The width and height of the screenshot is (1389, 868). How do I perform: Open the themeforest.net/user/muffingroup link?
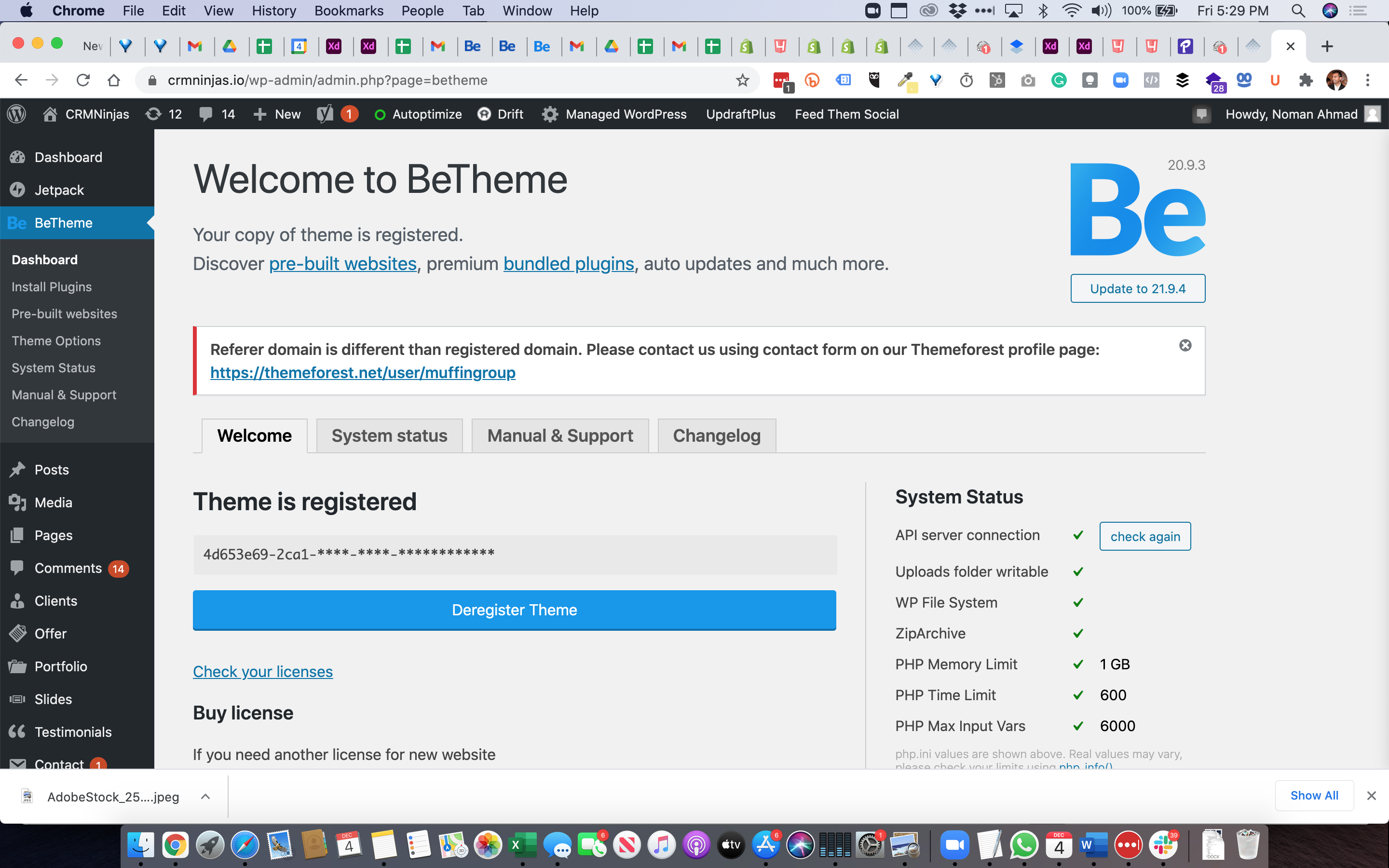pos(363,373)
